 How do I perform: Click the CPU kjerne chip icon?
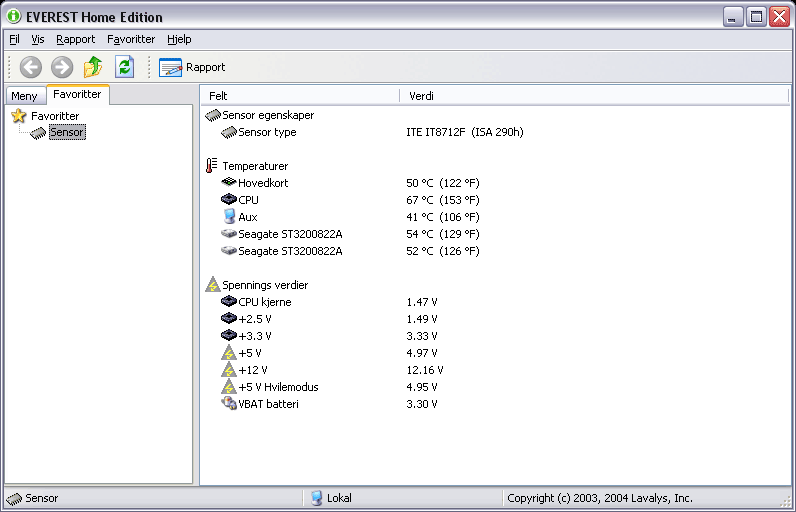[229, 301]
